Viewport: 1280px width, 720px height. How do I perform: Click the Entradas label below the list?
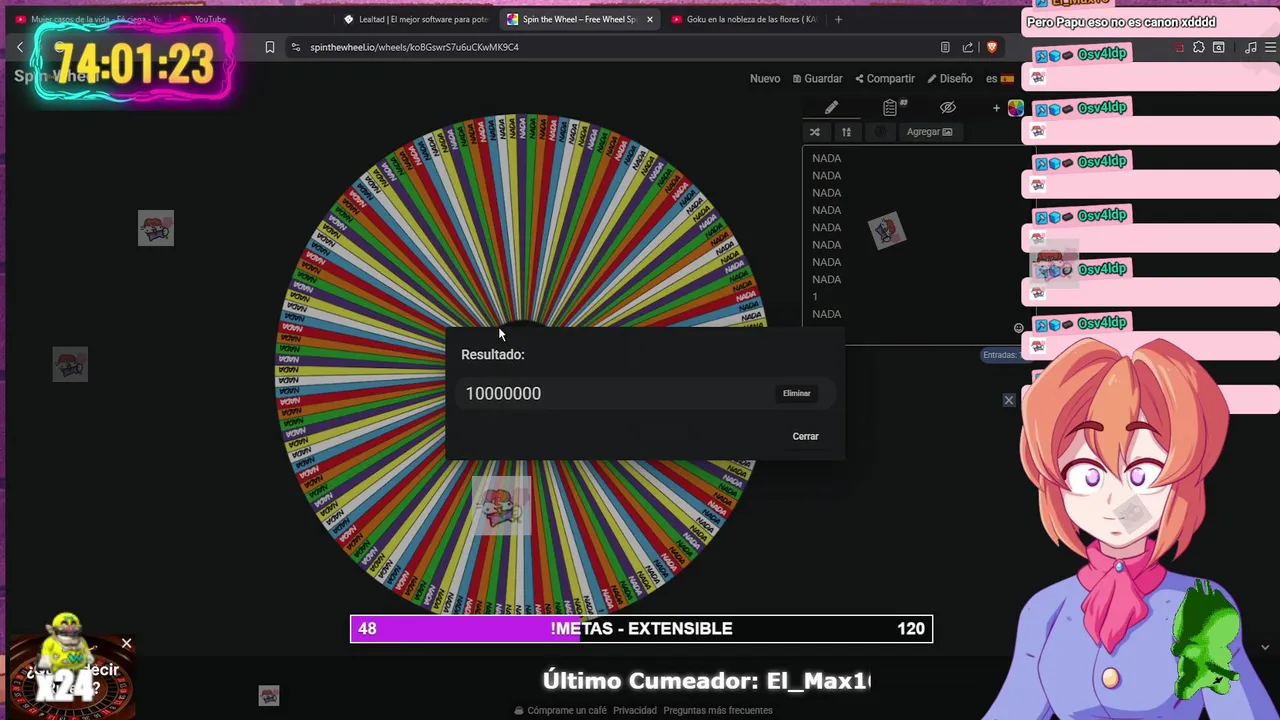999,355
